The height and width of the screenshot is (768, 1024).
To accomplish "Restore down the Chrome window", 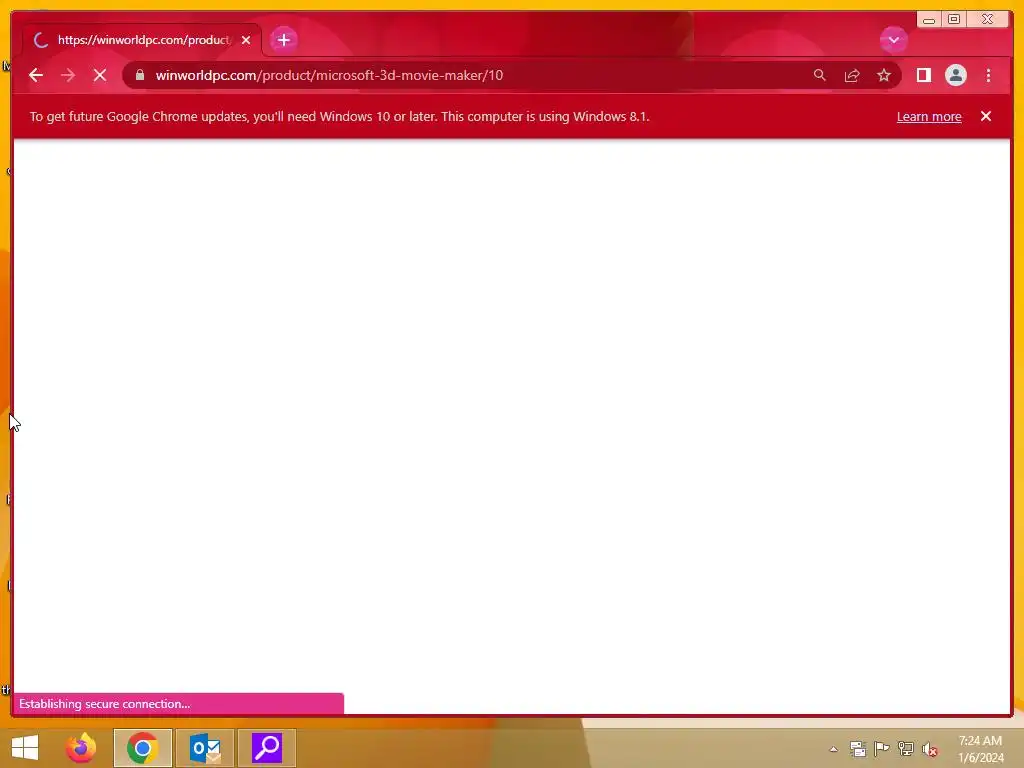I will pos(953,20).
